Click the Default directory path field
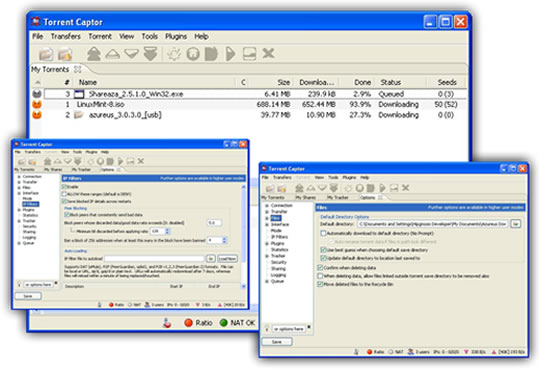Screen dimensions: 540x372 coord(432,224)
